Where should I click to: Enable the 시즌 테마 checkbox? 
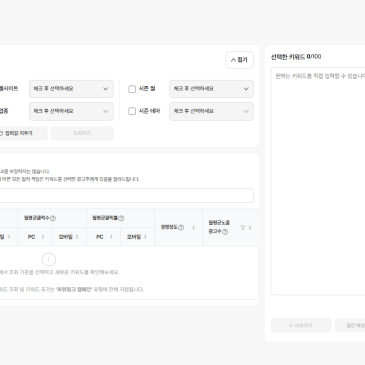pyautogui.click(x=132, y=111)
